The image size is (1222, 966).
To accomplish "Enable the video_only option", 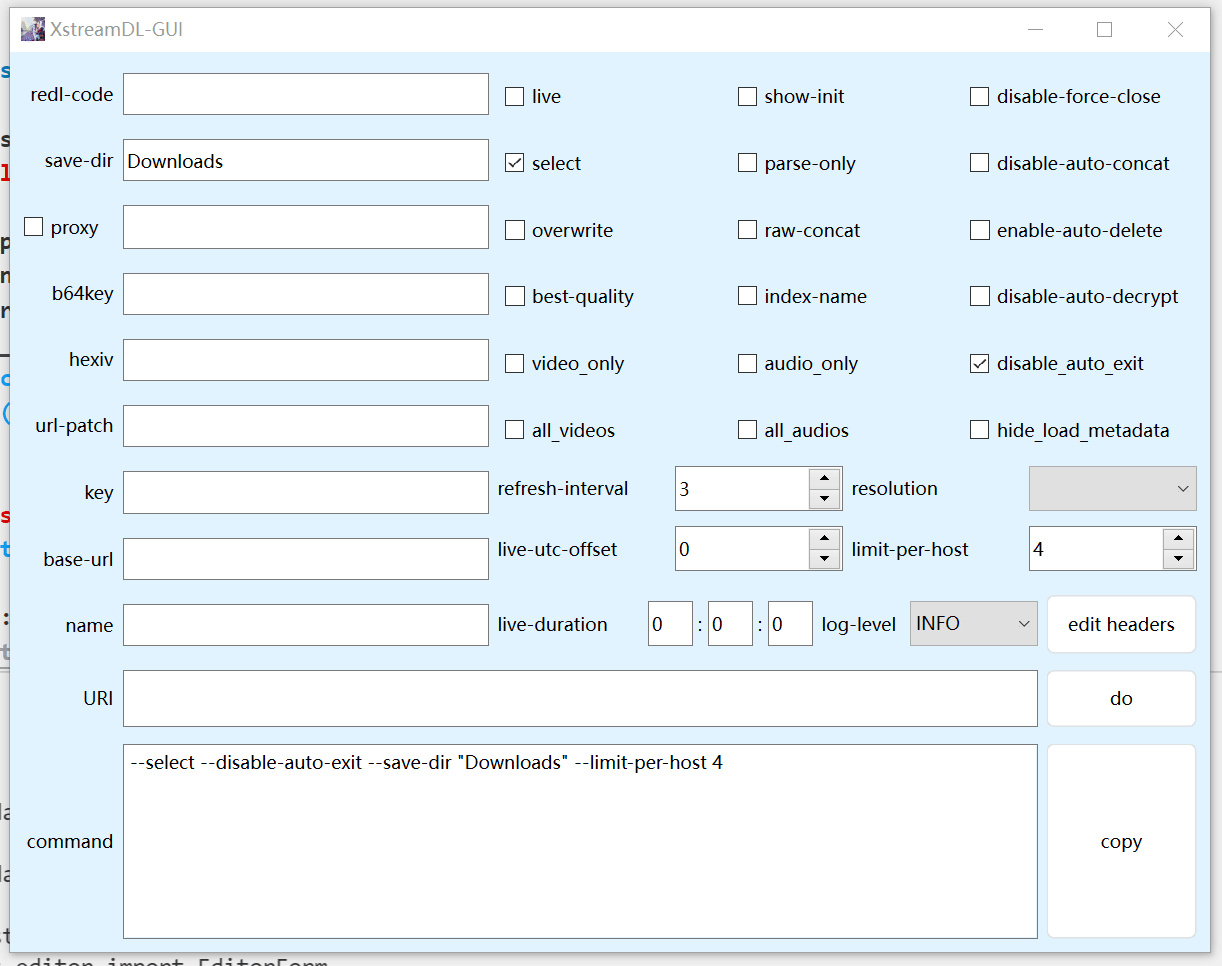I will (514, 363).
